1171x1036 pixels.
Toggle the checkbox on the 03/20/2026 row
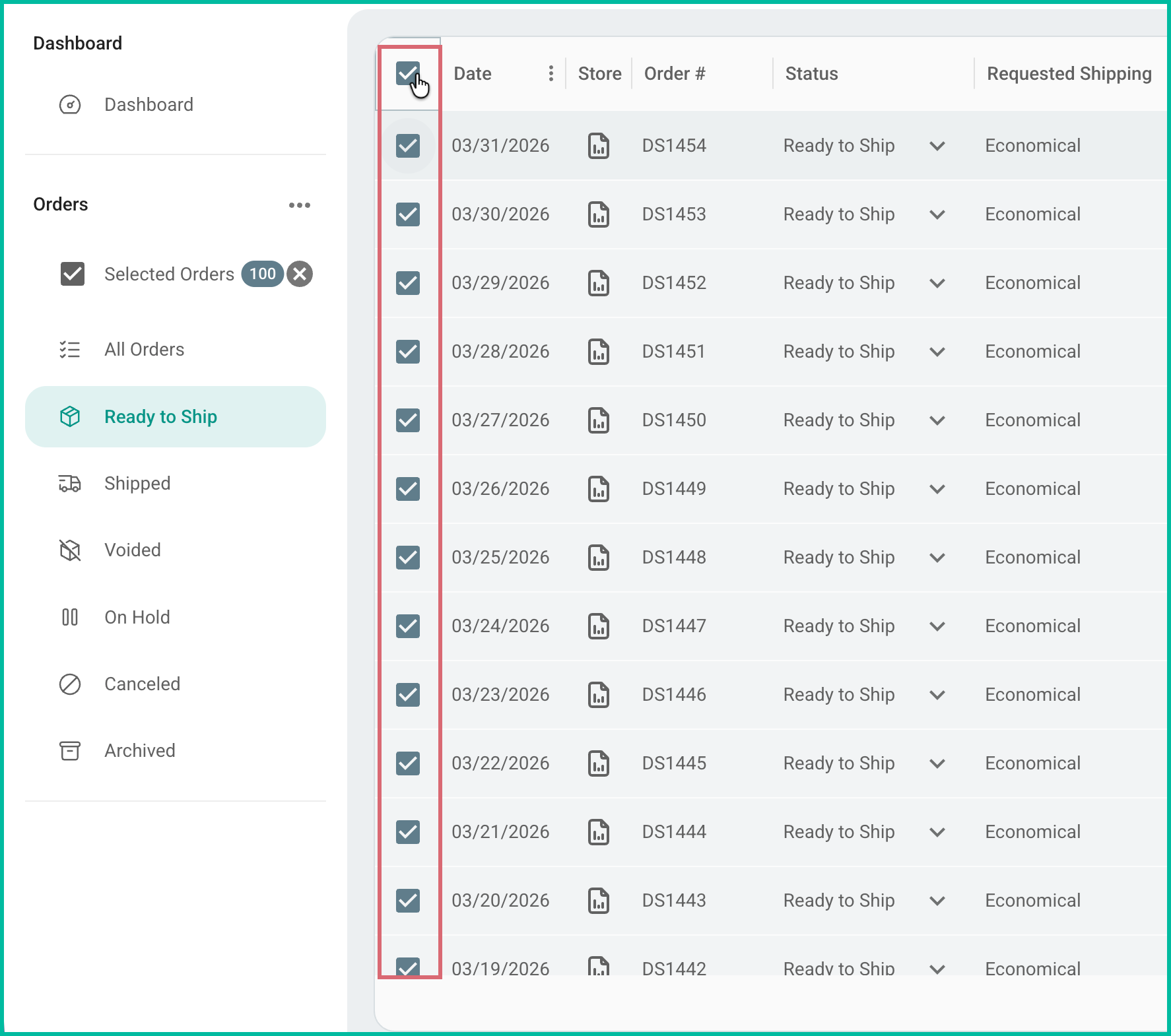pos(408,900)
